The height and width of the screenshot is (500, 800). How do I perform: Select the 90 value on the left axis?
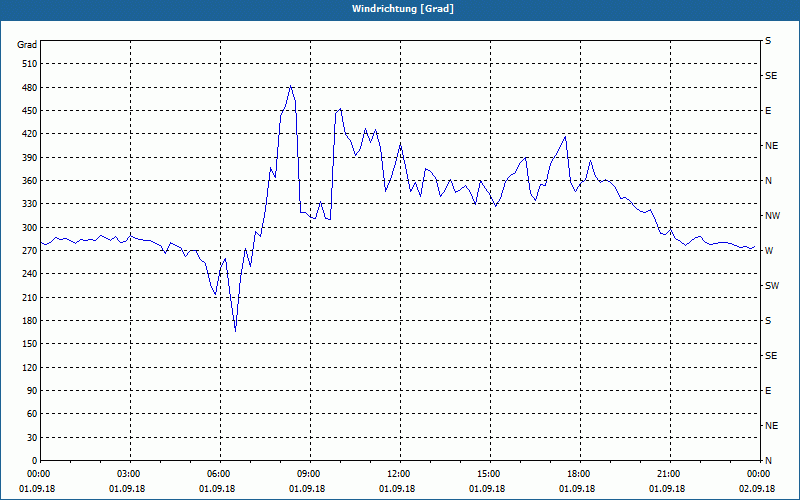32,391
